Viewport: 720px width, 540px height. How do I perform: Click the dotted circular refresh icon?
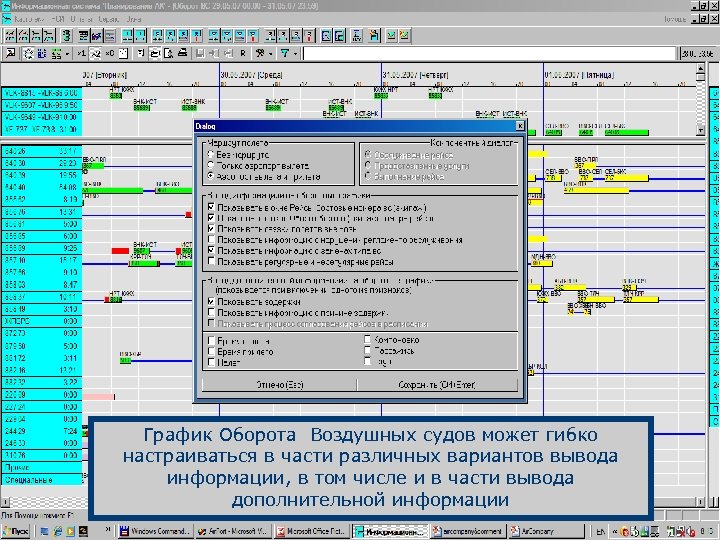tap(28, 54)
